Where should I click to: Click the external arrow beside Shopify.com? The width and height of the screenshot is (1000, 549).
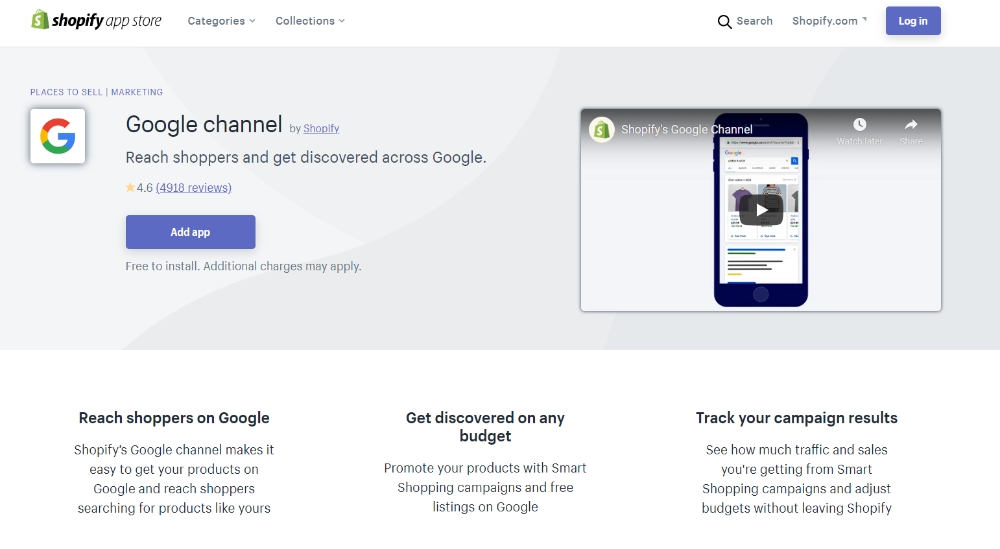coord(864,19)
